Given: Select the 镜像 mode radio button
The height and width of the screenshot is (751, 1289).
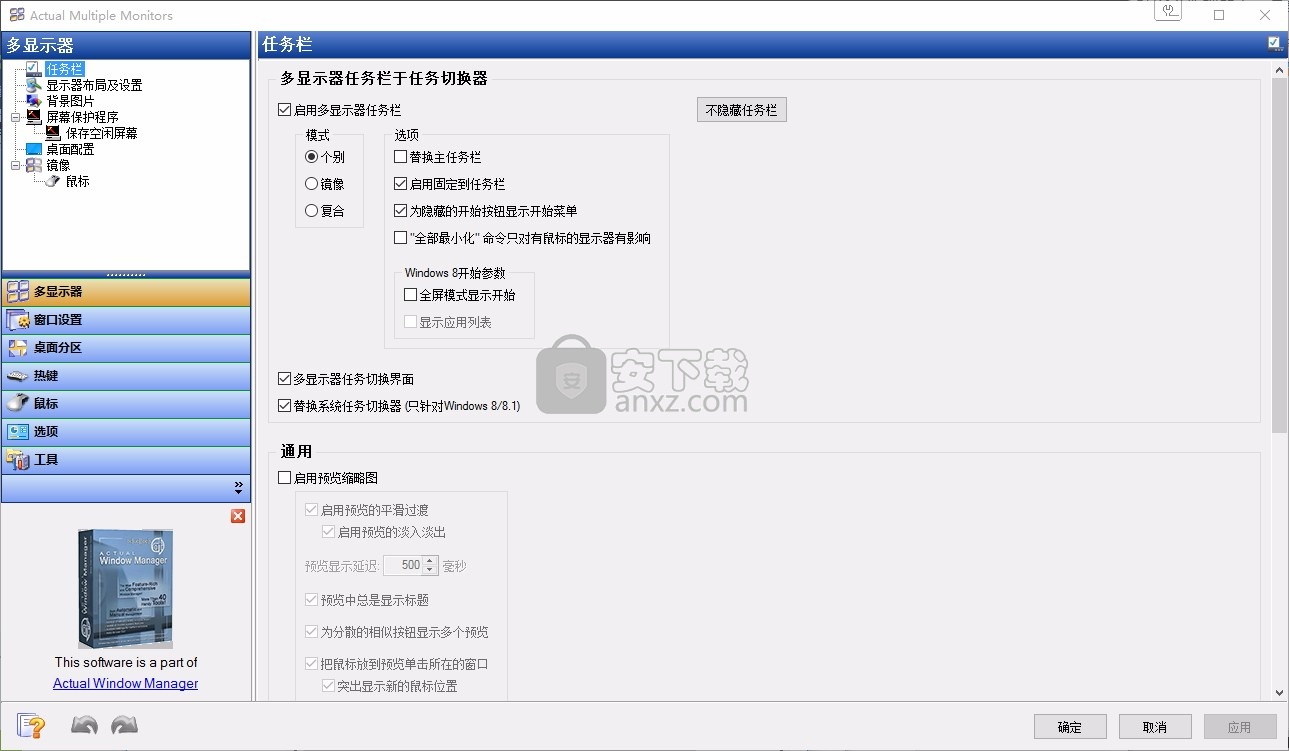Looking at the screenshot, I should (x=312, y=184).
